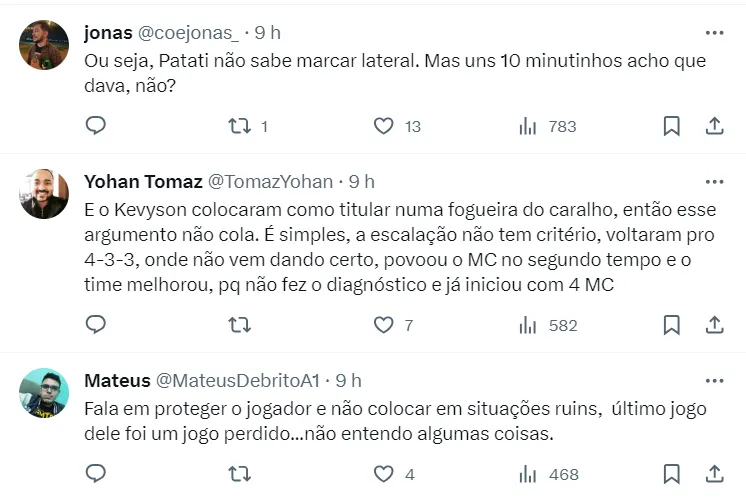Reply to jonas's tweet

(96, 126)
